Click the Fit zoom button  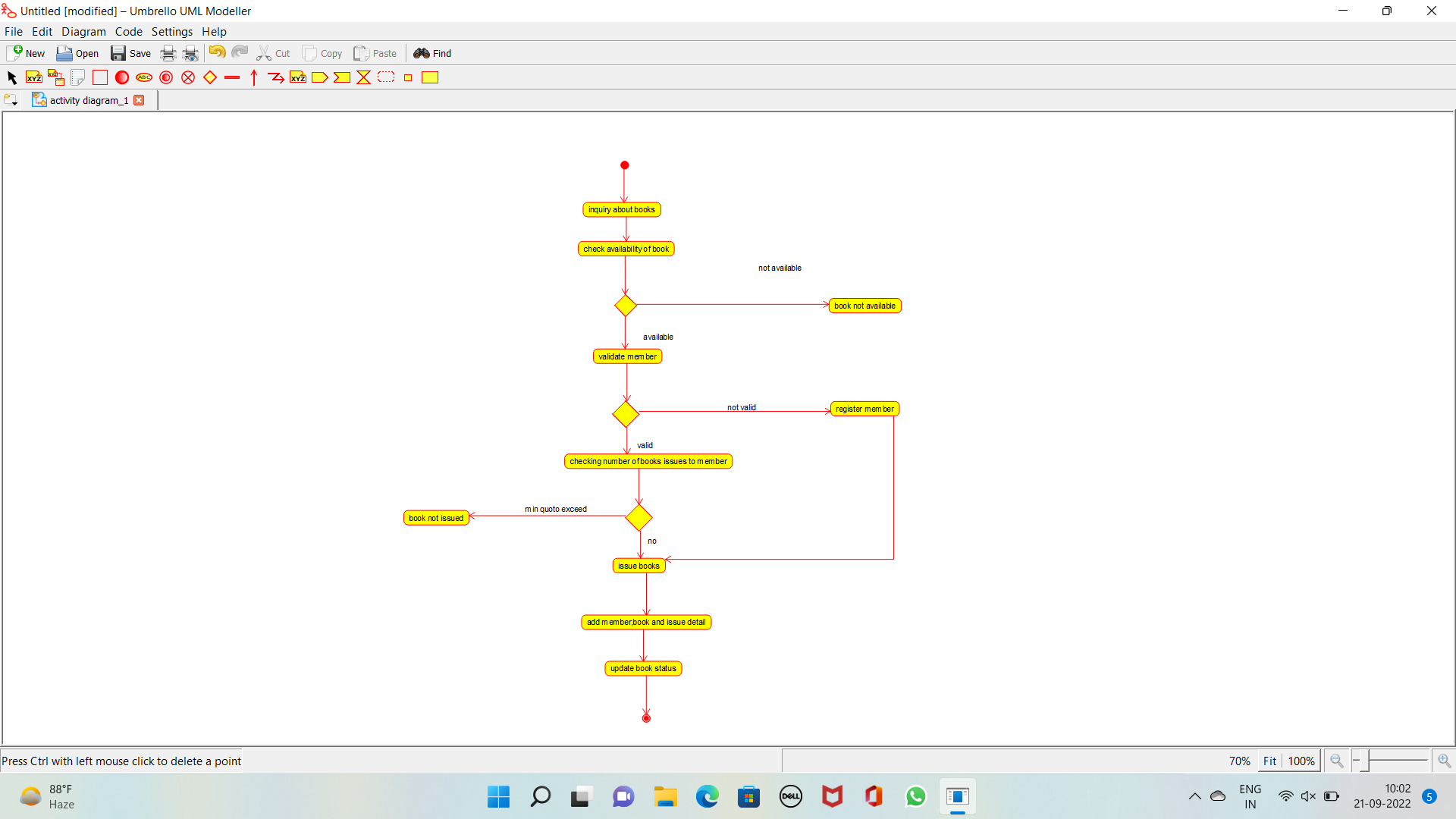(x=1269, y=761)
